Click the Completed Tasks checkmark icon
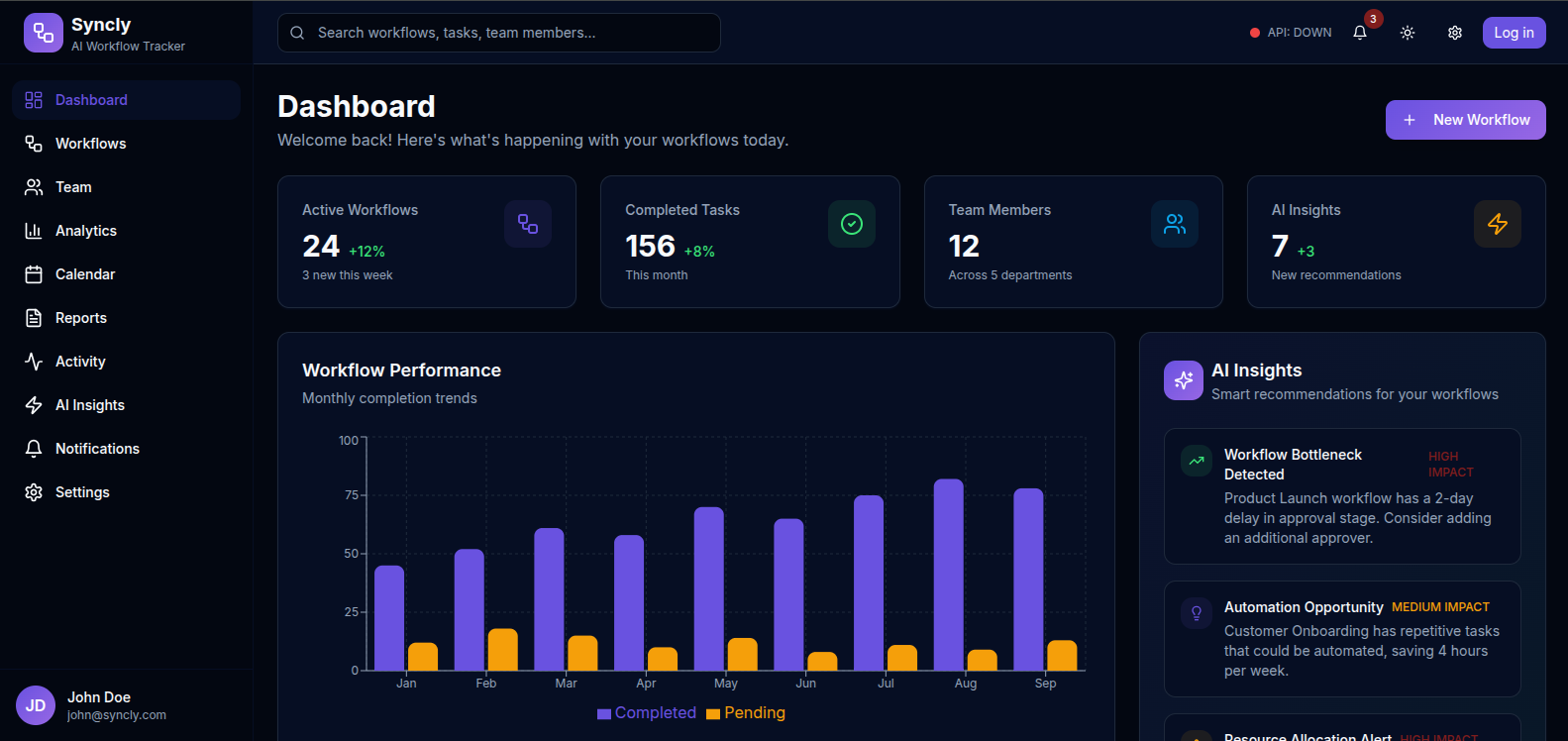Screen dimensions: 1568x741 [851, 224]
